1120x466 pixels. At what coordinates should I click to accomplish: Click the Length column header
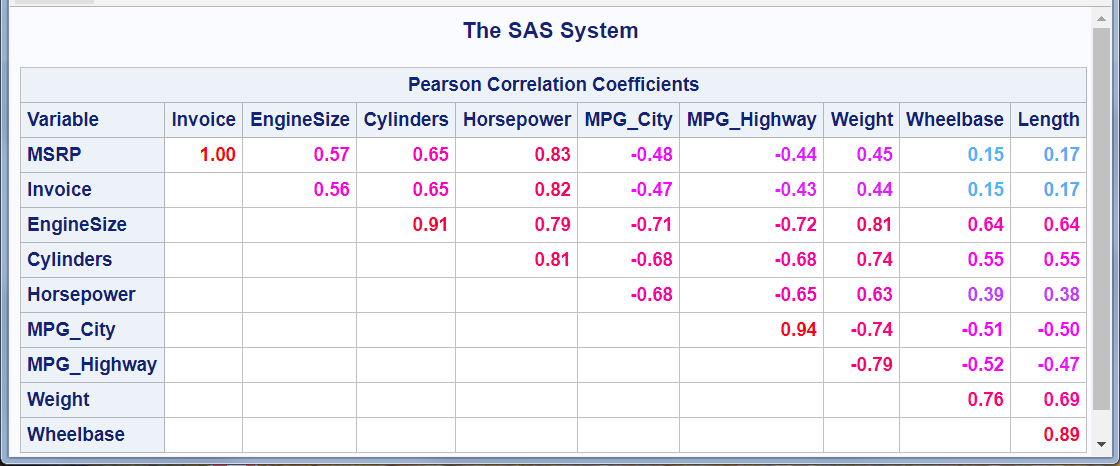click(1048, 120)
